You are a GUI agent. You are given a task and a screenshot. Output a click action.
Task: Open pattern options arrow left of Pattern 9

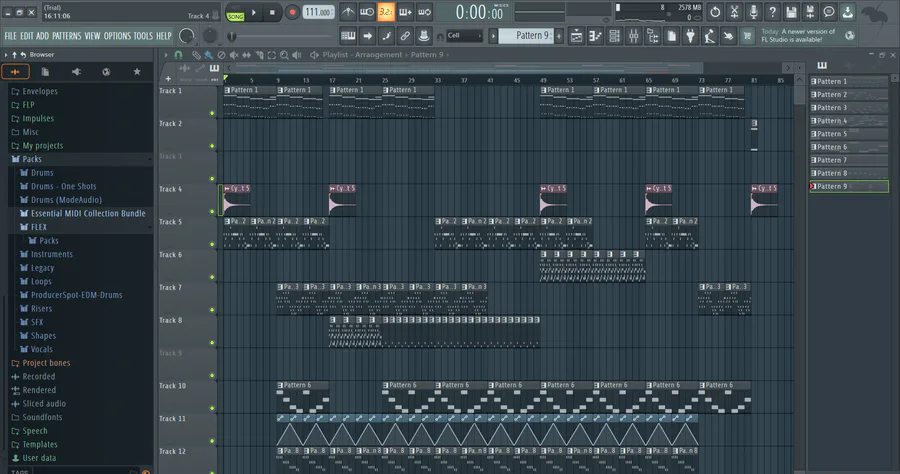tap(492, 36)
